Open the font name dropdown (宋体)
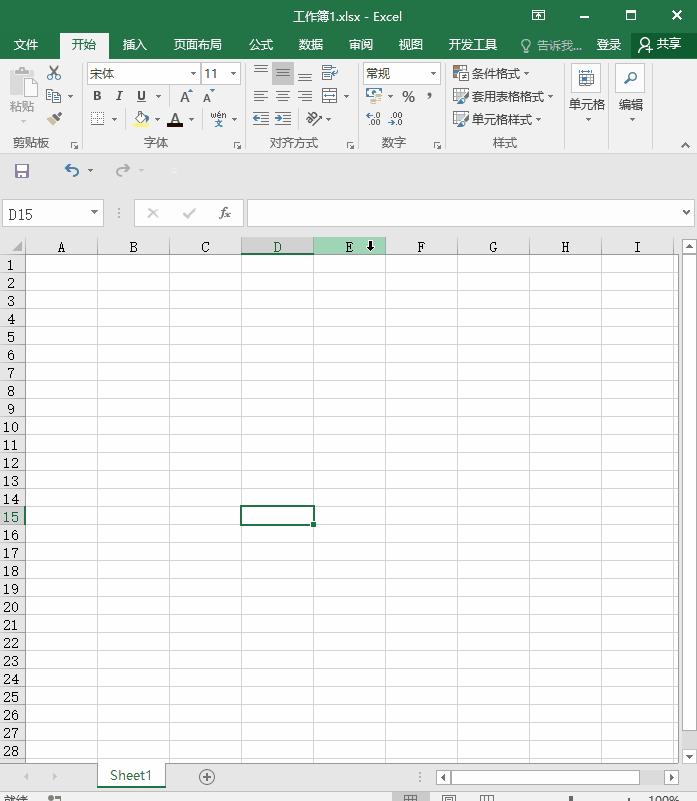697x801 pixels. [x=193, y=74]
